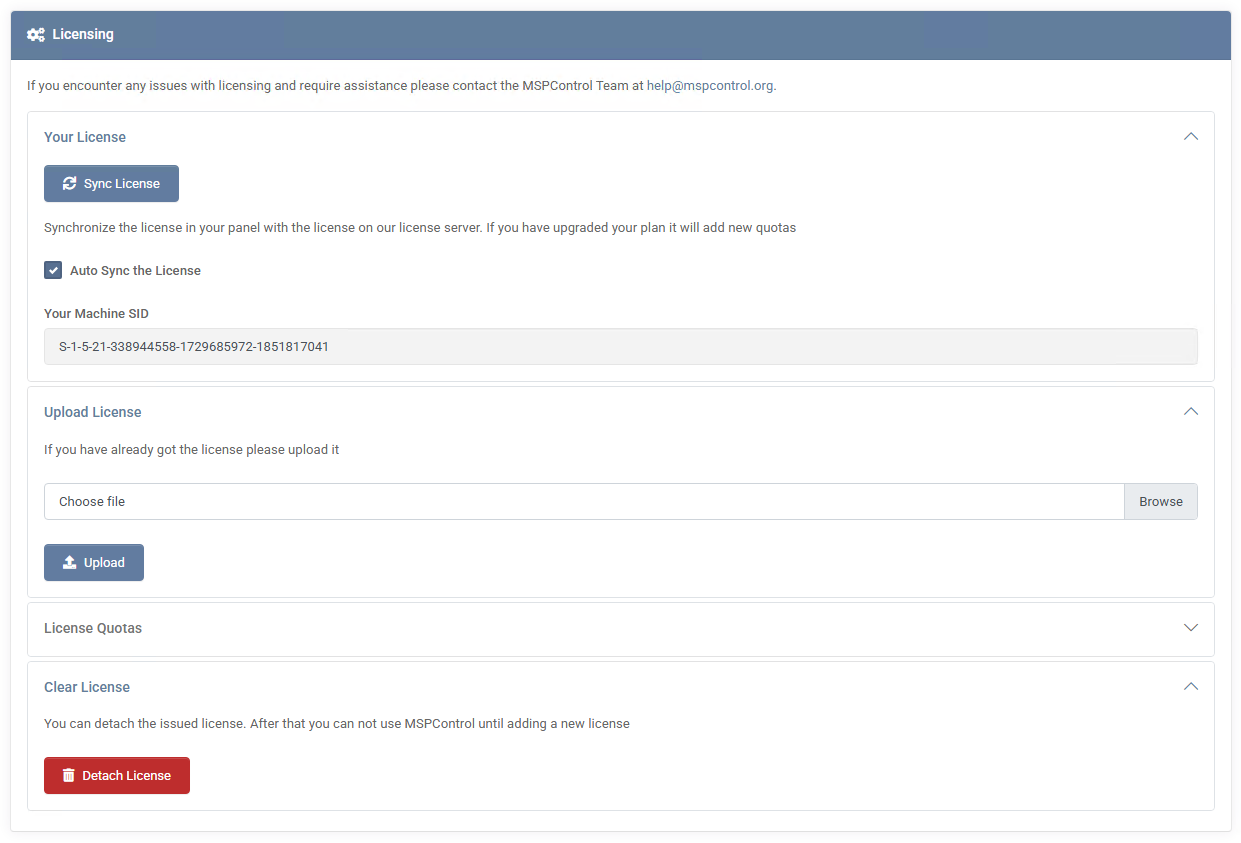Click the Your Machine SID text field

[x=620, y=347]
